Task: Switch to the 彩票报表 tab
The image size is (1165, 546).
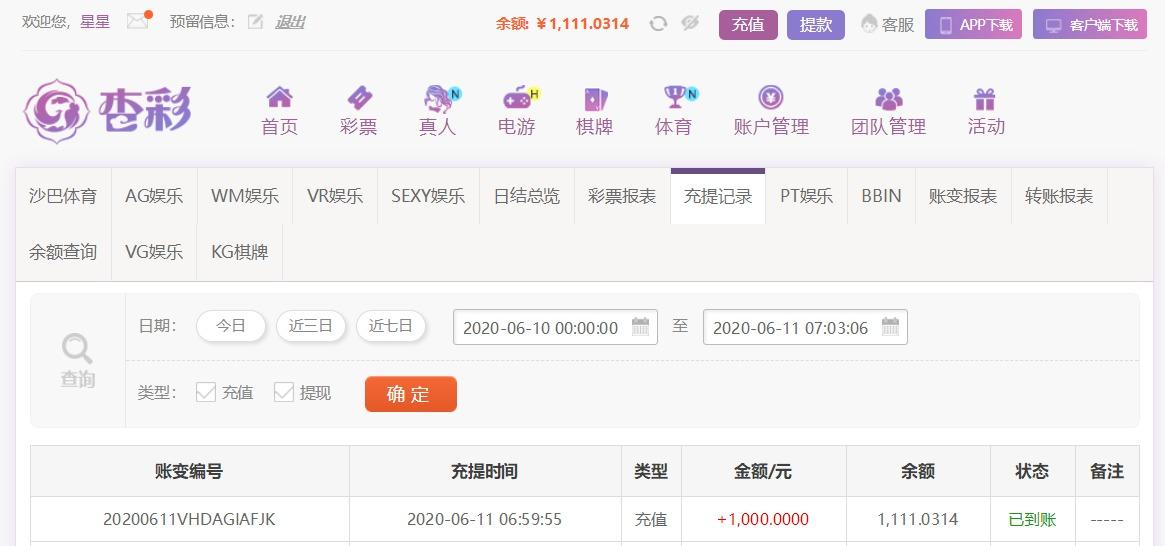Action: point(622,196)
